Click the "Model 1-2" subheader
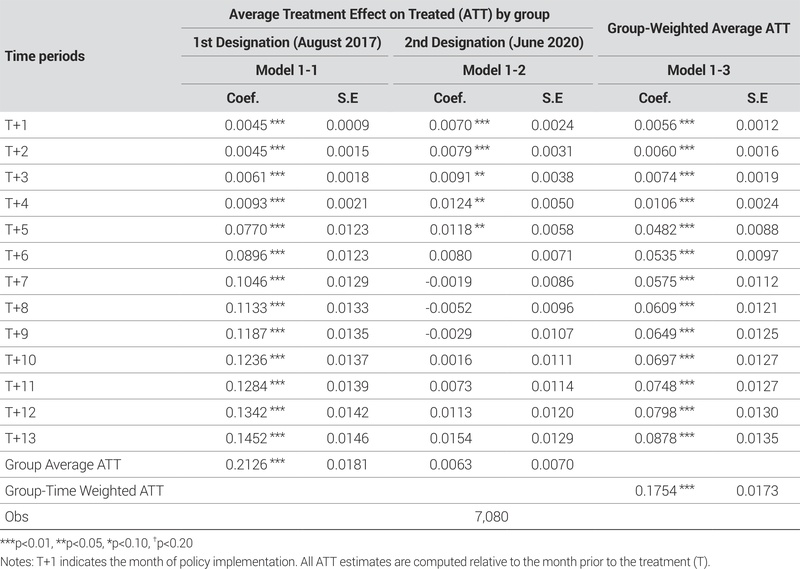Image resolution: width=800 pixels, height=569 pixels. [494, 72]
